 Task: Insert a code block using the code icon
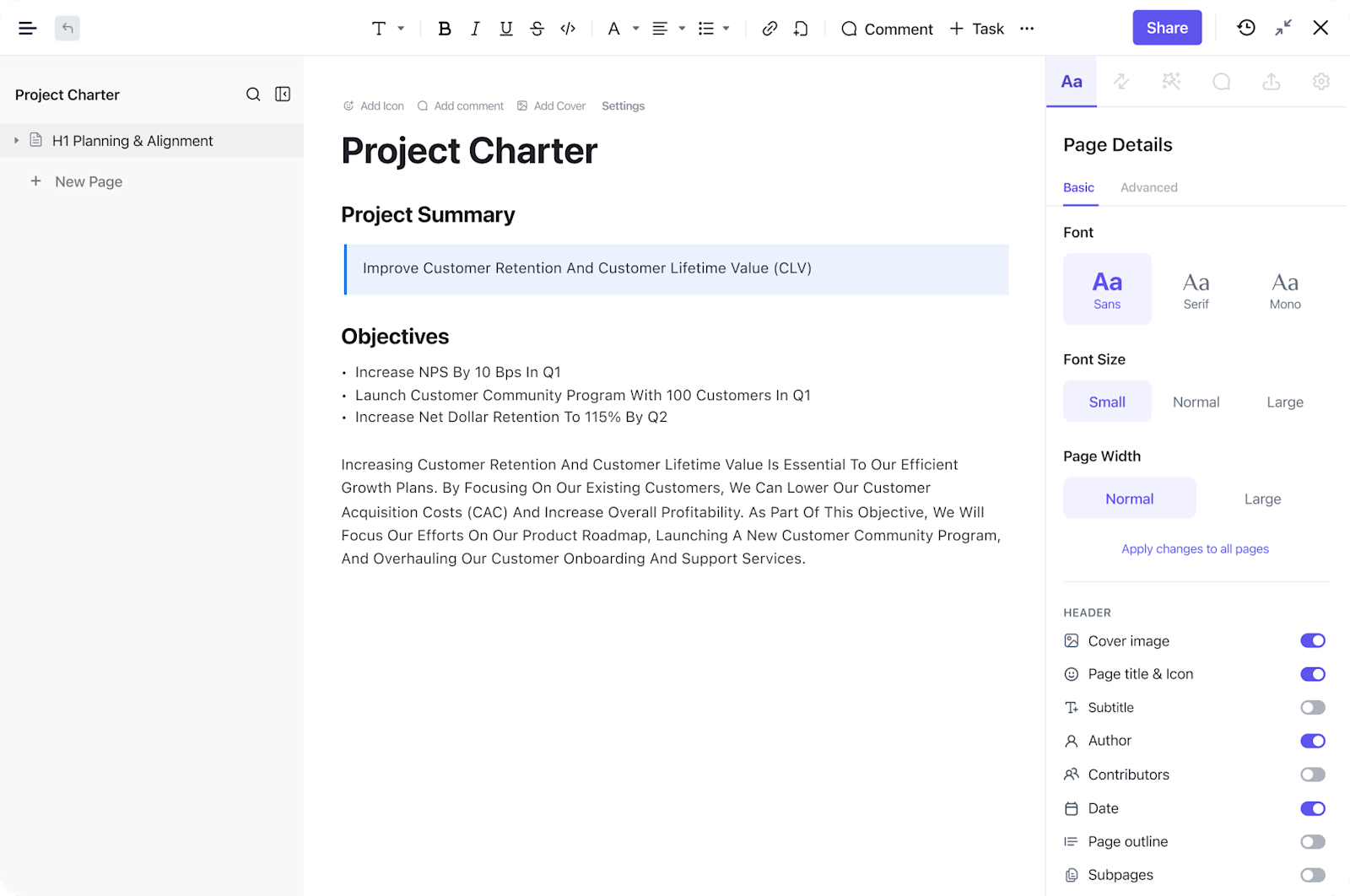[568, 28]
